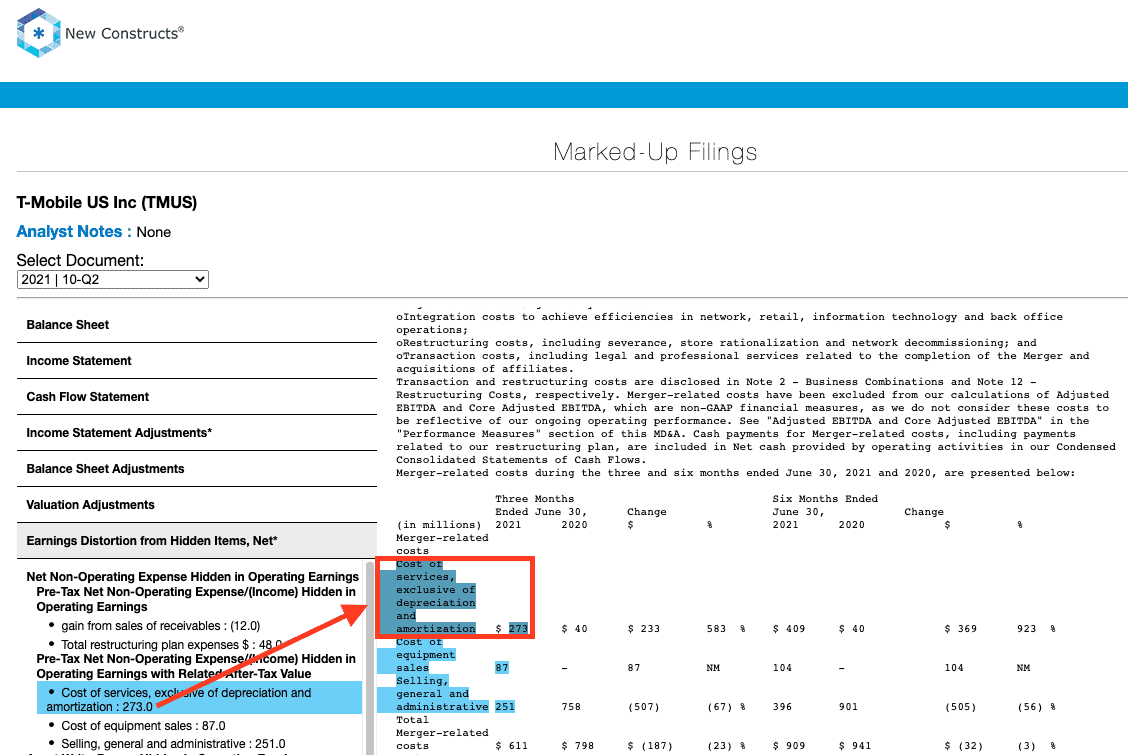Open Balance Sheet Adjustments section
Image resolution: width=1128 pixels, height=755 pixels.
point(196,469)
